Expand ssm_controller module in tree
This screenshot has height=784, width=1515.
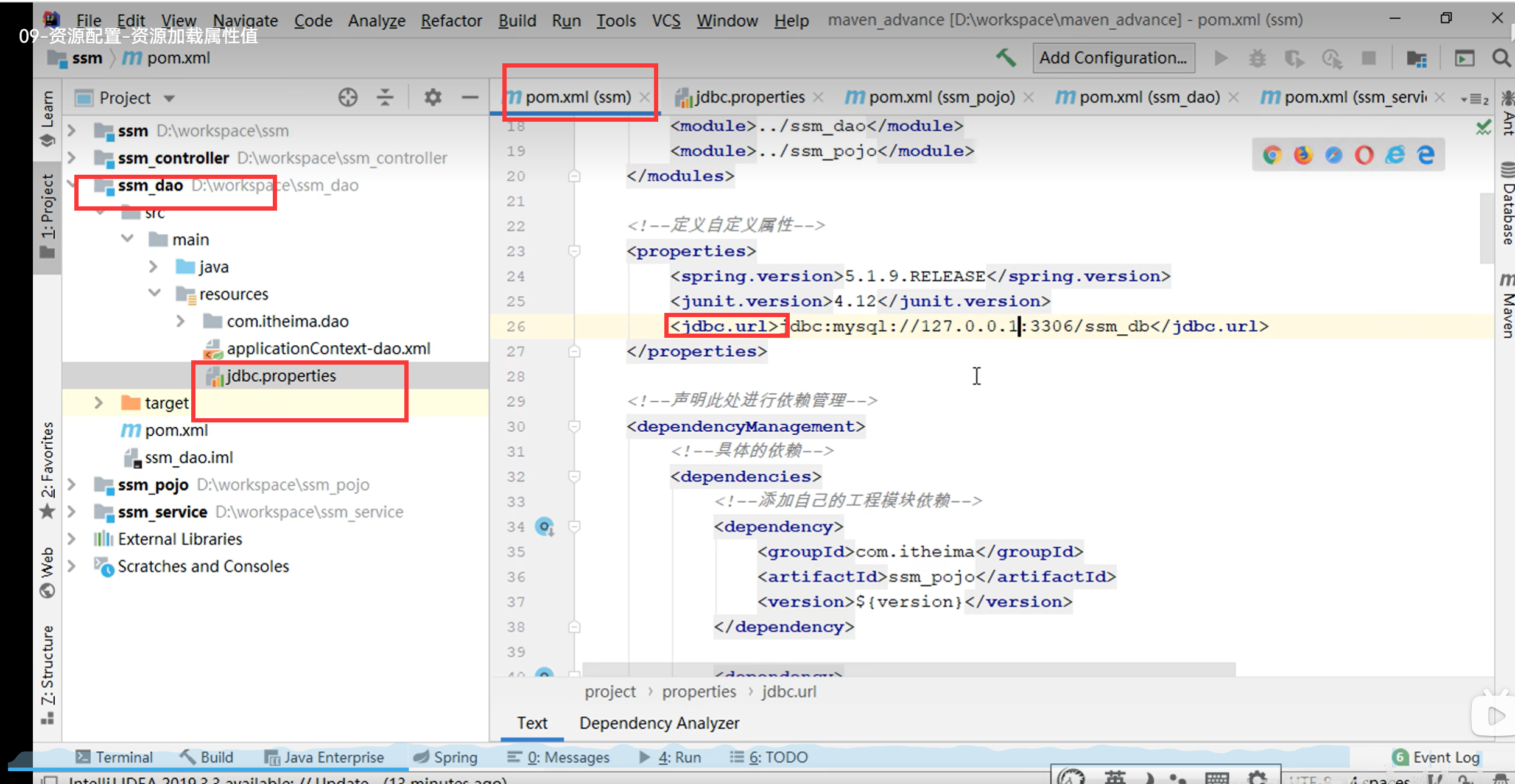tap(72, 158)
